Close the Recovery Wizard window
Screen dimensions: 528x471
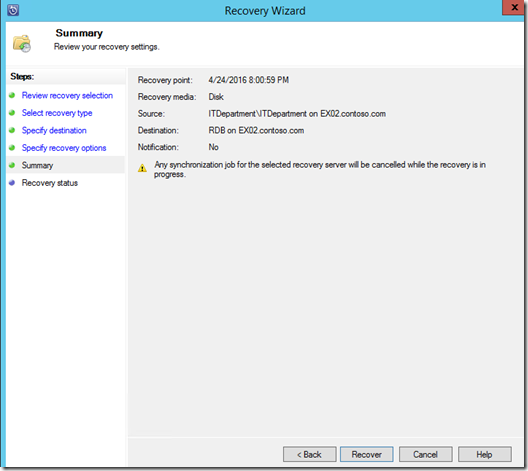[x=514, y=7]
